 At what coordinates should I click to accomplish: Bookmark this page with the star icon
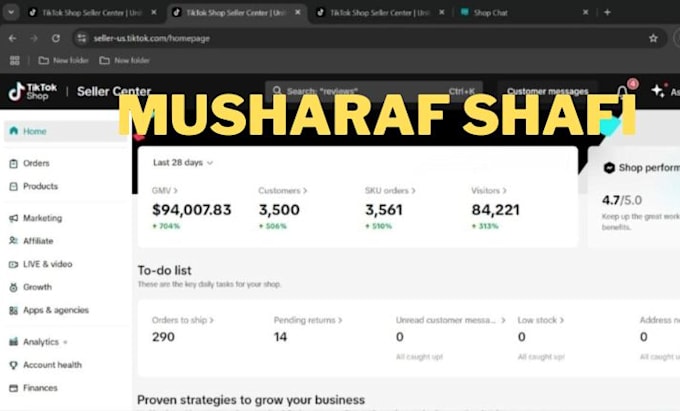click(x=653, y=38)
